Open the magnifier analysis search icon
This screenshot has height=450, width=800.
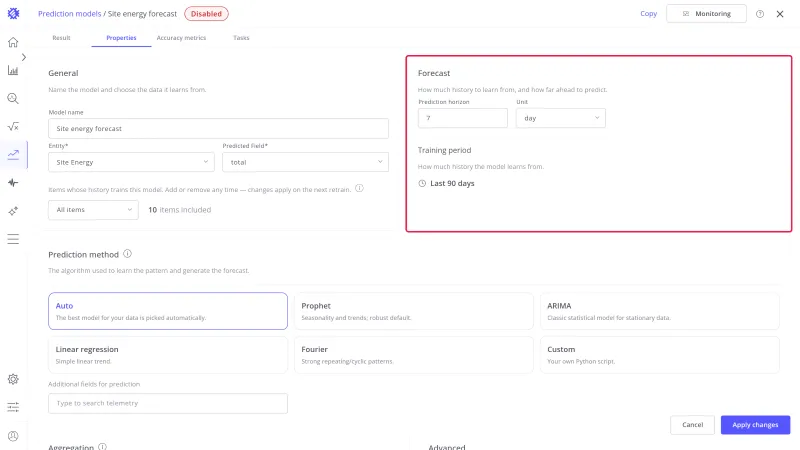pos(13,98)
